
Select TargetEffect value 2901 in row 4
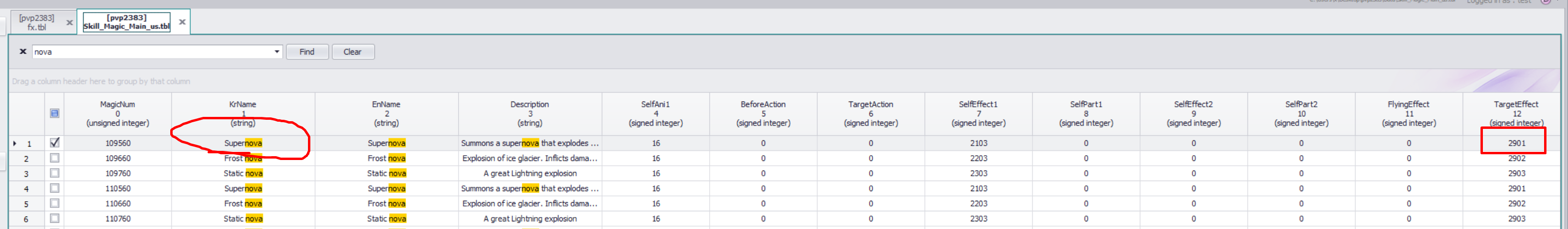point(1516,189)
